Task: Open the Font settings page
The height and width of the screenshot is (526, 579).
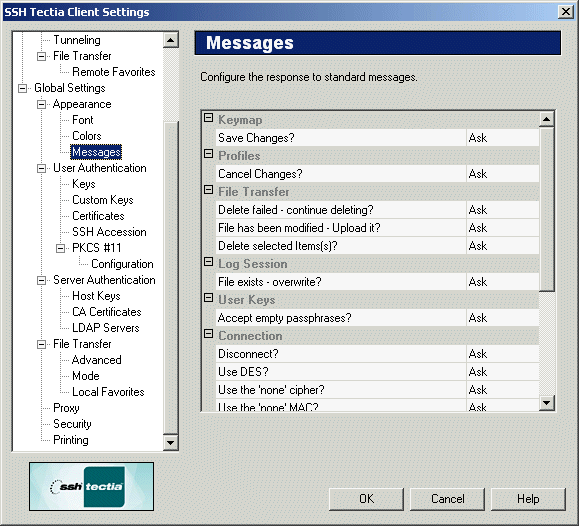Action: point(83,120)
